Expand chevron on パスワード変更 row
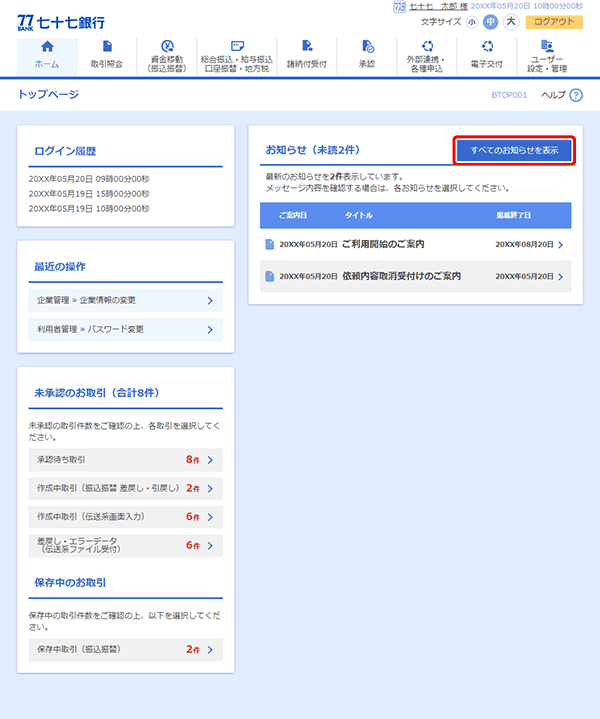Viewport: 600px width, 719px height. tap(210, 330)
